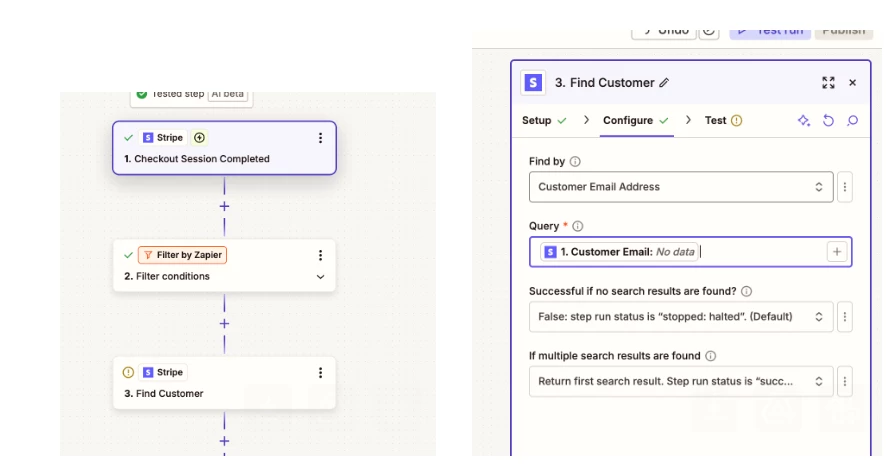Open the no search results dropdown
886x470 pixels.
[x=681, y=317]
